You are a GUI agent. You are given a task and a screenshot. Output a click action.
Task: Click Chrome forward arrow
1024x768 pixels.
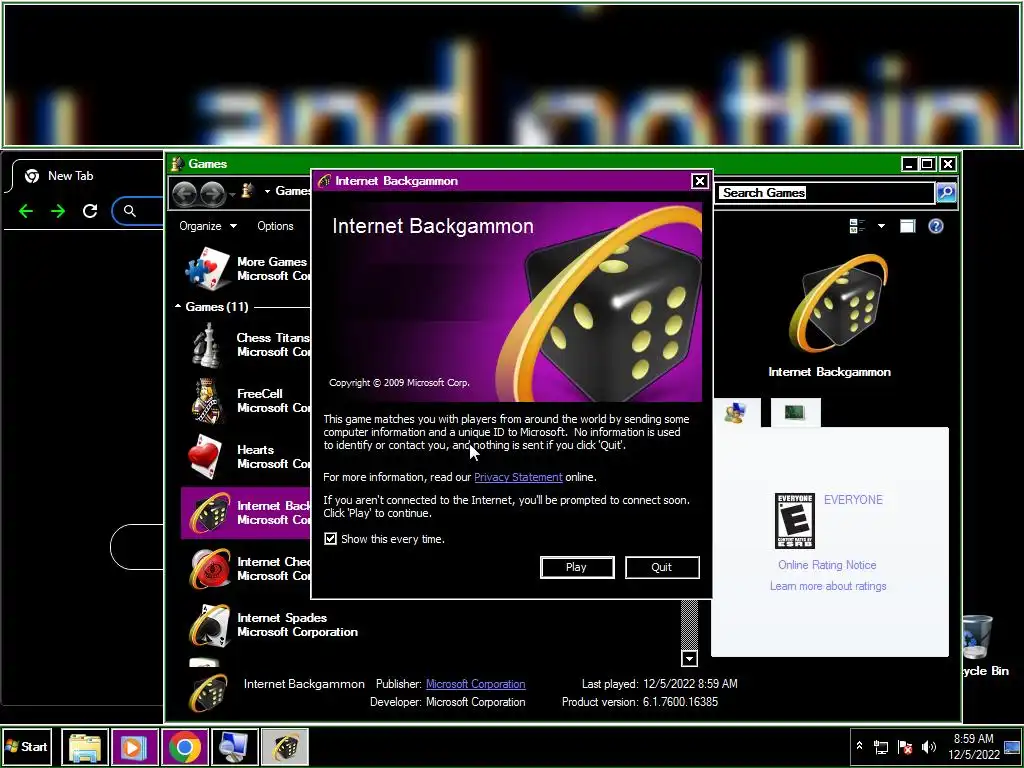[x=58, y=211]
